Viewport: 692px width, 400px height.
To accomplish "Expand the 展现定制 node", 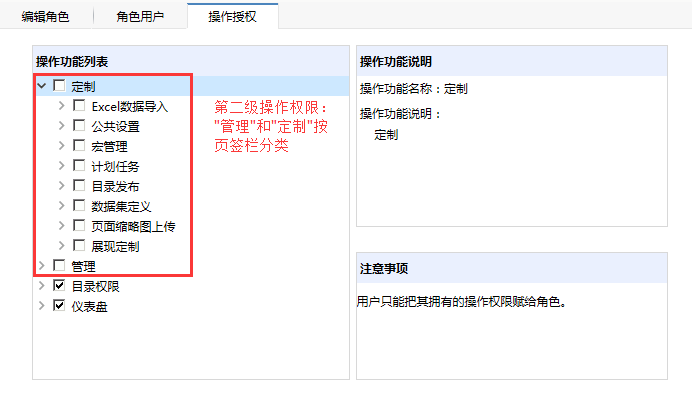I will click(x=62, y=245).
